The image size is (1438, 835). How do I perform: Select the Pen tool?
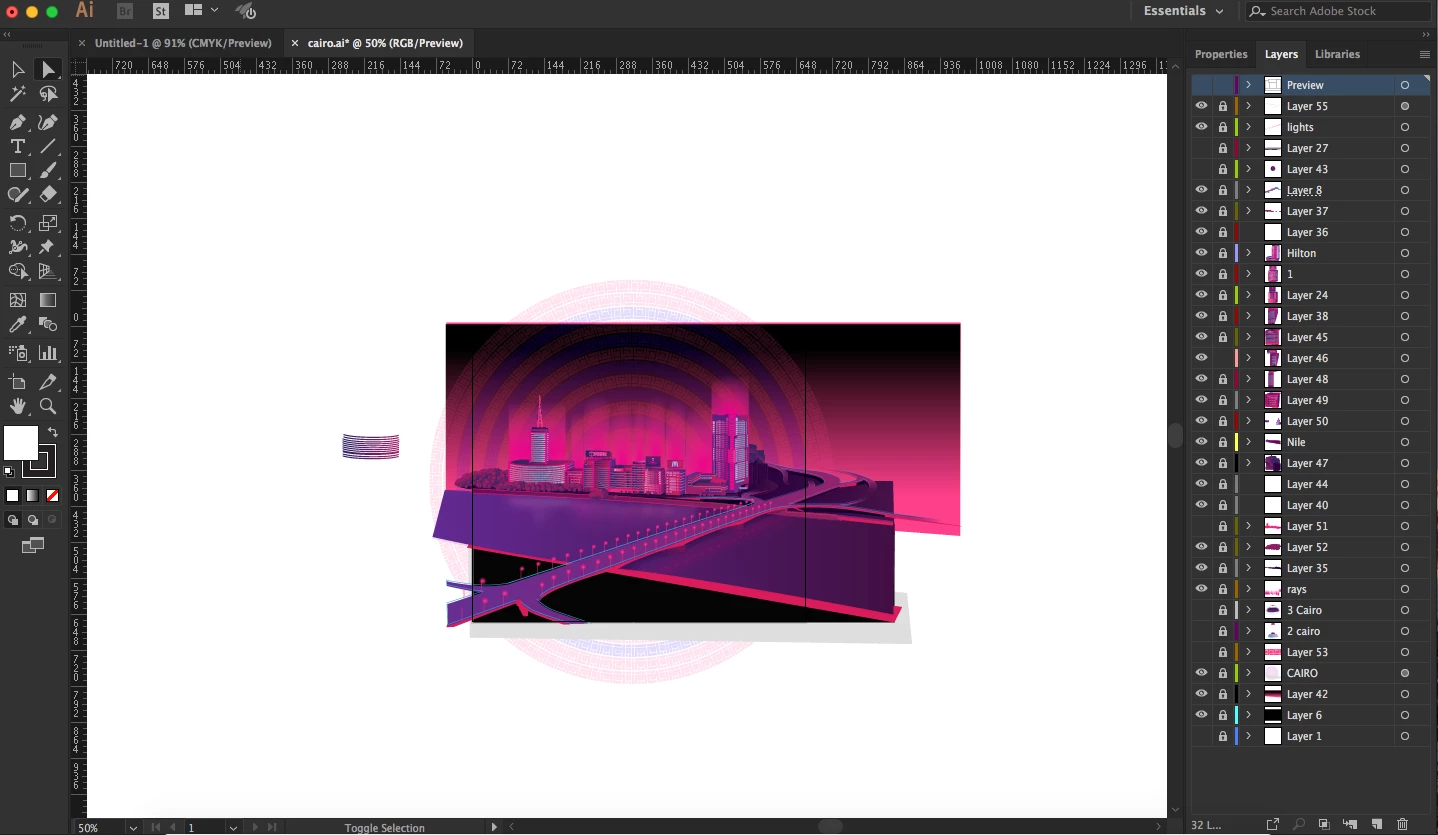point(17,122)
